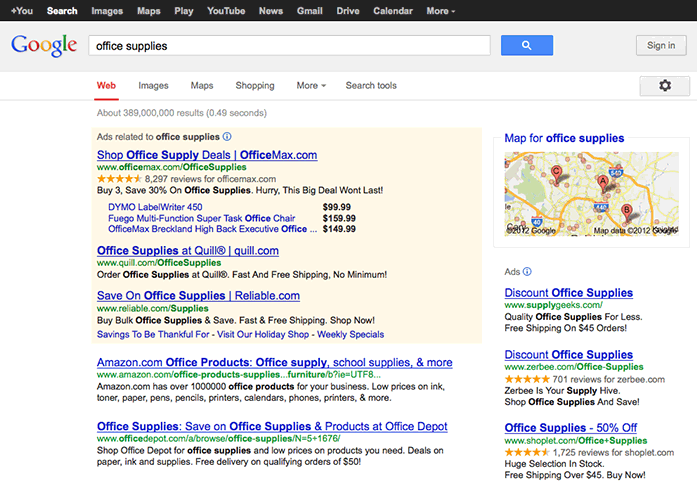The image size is (697, 482).
Task: Select map marker A
Action: 603,183
